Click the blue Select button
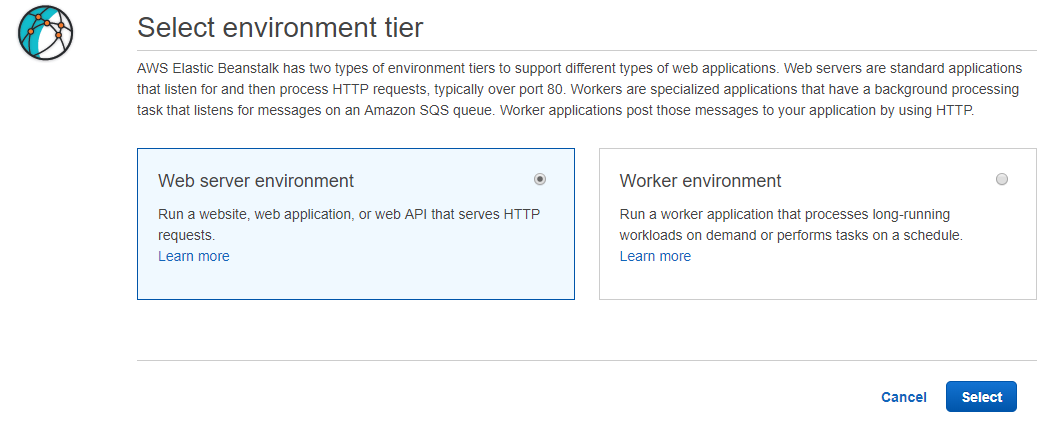Screen dimensions: 1062x437 [981, 397]
